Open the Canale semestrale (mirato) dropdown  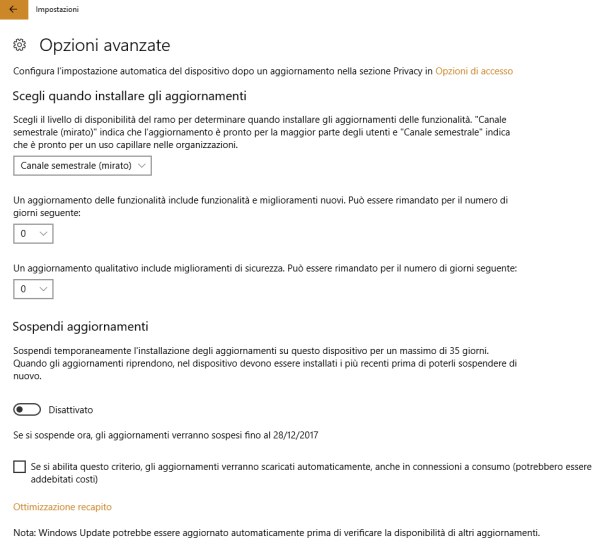(82, 166)
